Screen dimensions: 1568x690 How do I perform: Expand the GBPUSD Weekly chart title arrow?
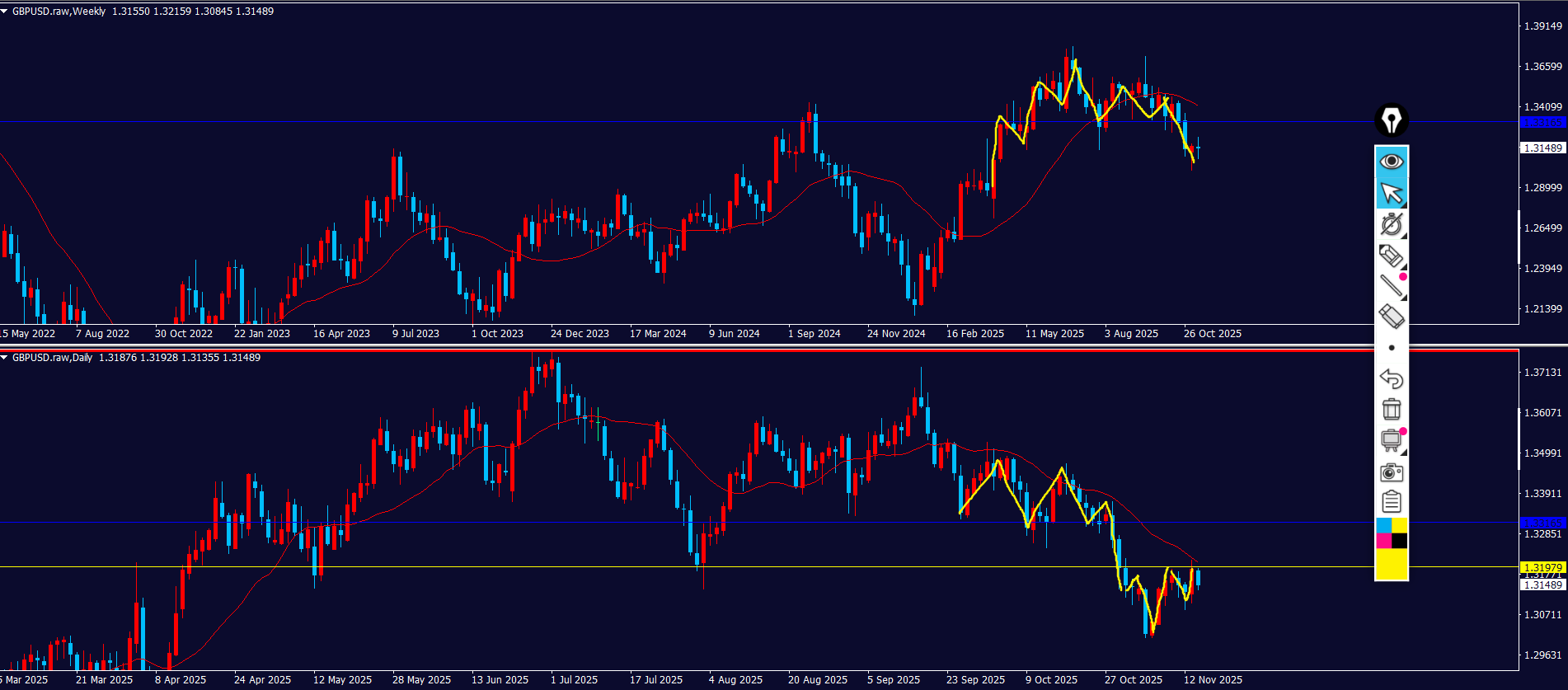click(x=5, y=12)
